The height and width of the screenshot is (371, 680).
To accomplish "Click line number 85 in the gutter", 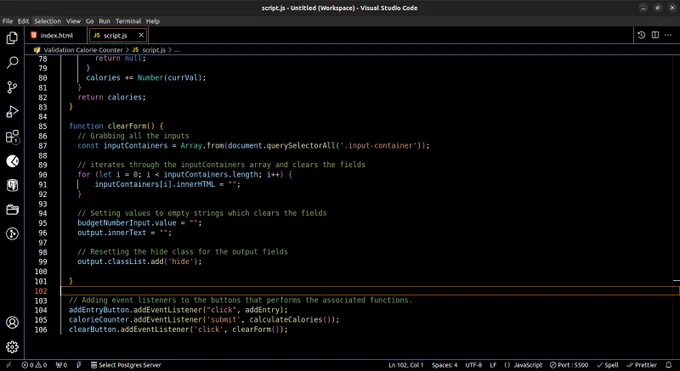I will pos(42,126).
